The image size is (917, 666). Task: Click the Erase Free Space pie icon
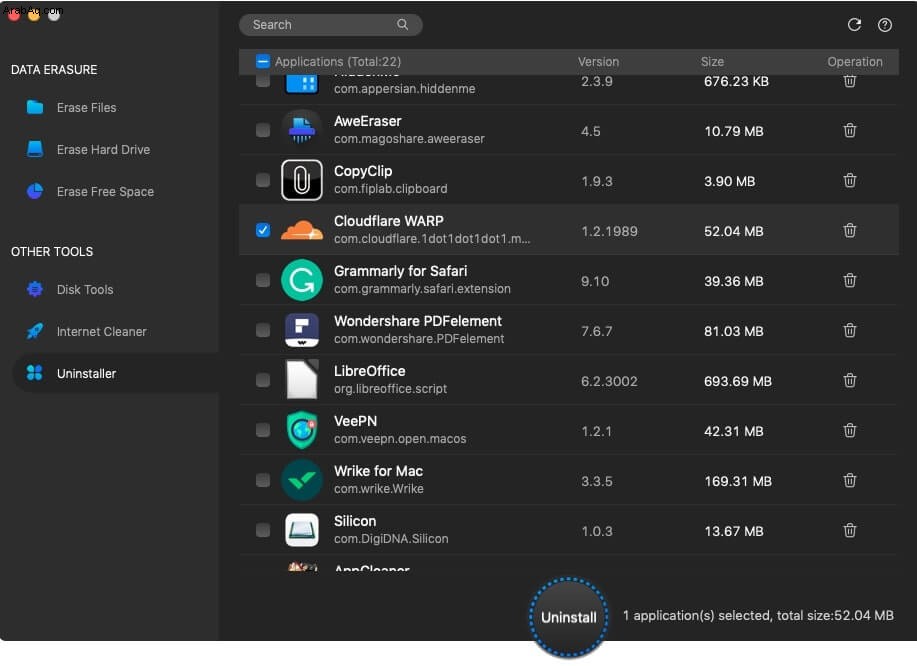[x=35, y=191]
